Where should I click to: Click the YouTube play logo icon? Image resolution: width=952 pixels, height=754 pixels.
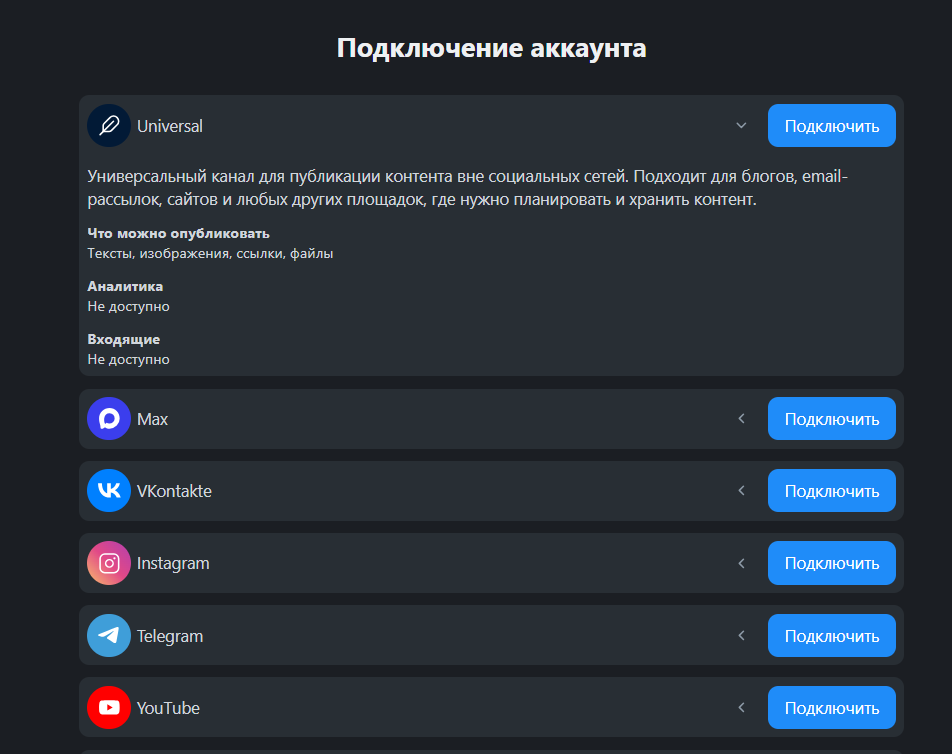[x=109, y=708]
